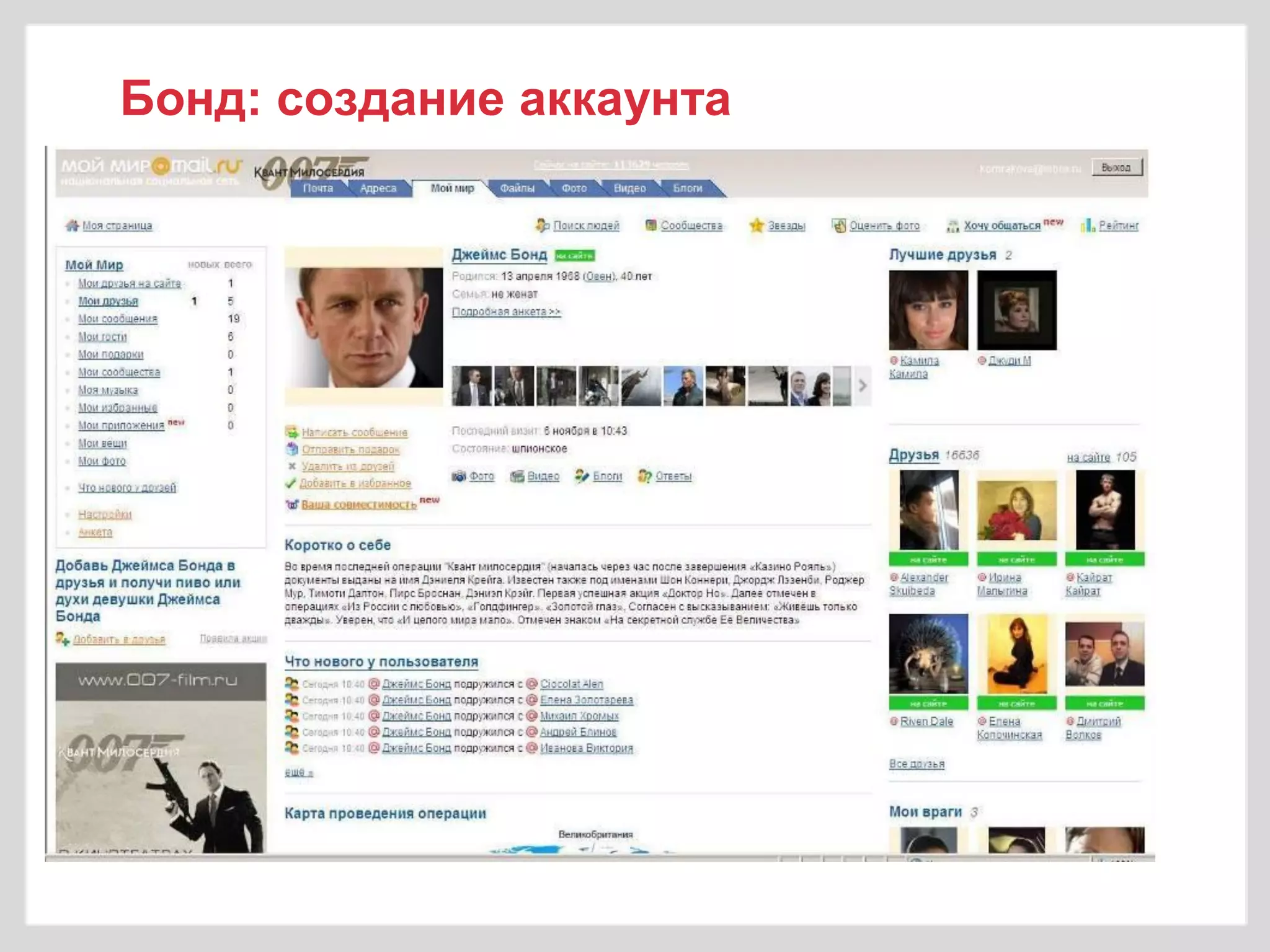Open the Джеймс Бонд profile name link
This screenshot has height=952, width=1270.
click(499, 255)
